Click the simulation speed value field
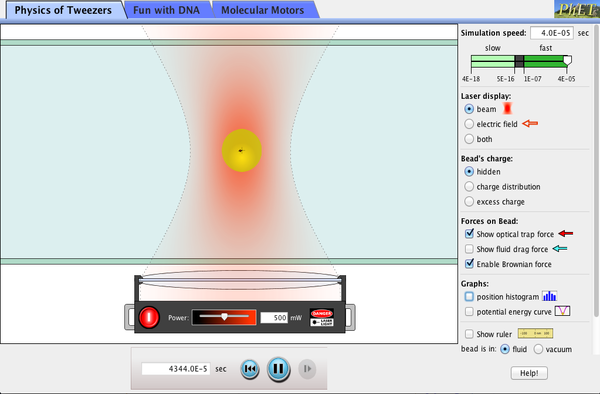The image size is (600, 394). pyautogui.click(x=552, y=33)
